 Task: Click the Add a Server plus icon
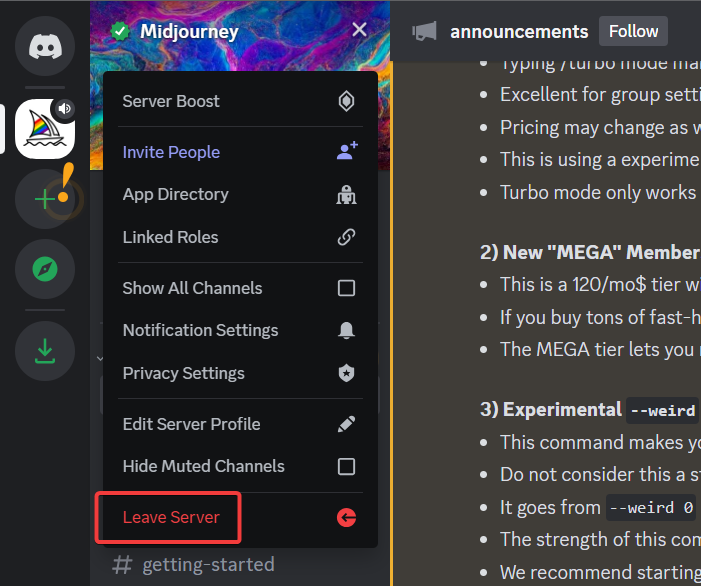click(x=44, y=199)
